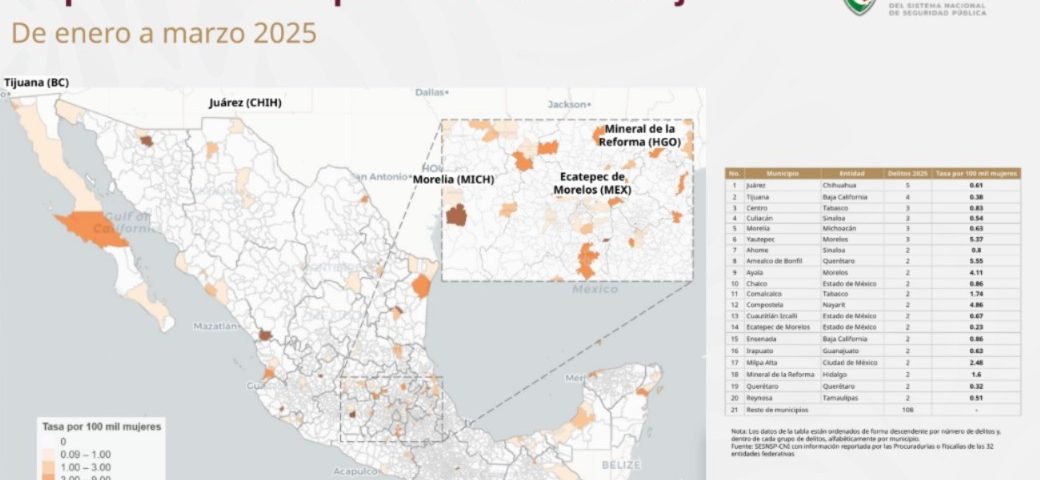Click the legend swatch for 0.09 – 1.00
This screenshot has width=1040, height=480.
point(49,454)
